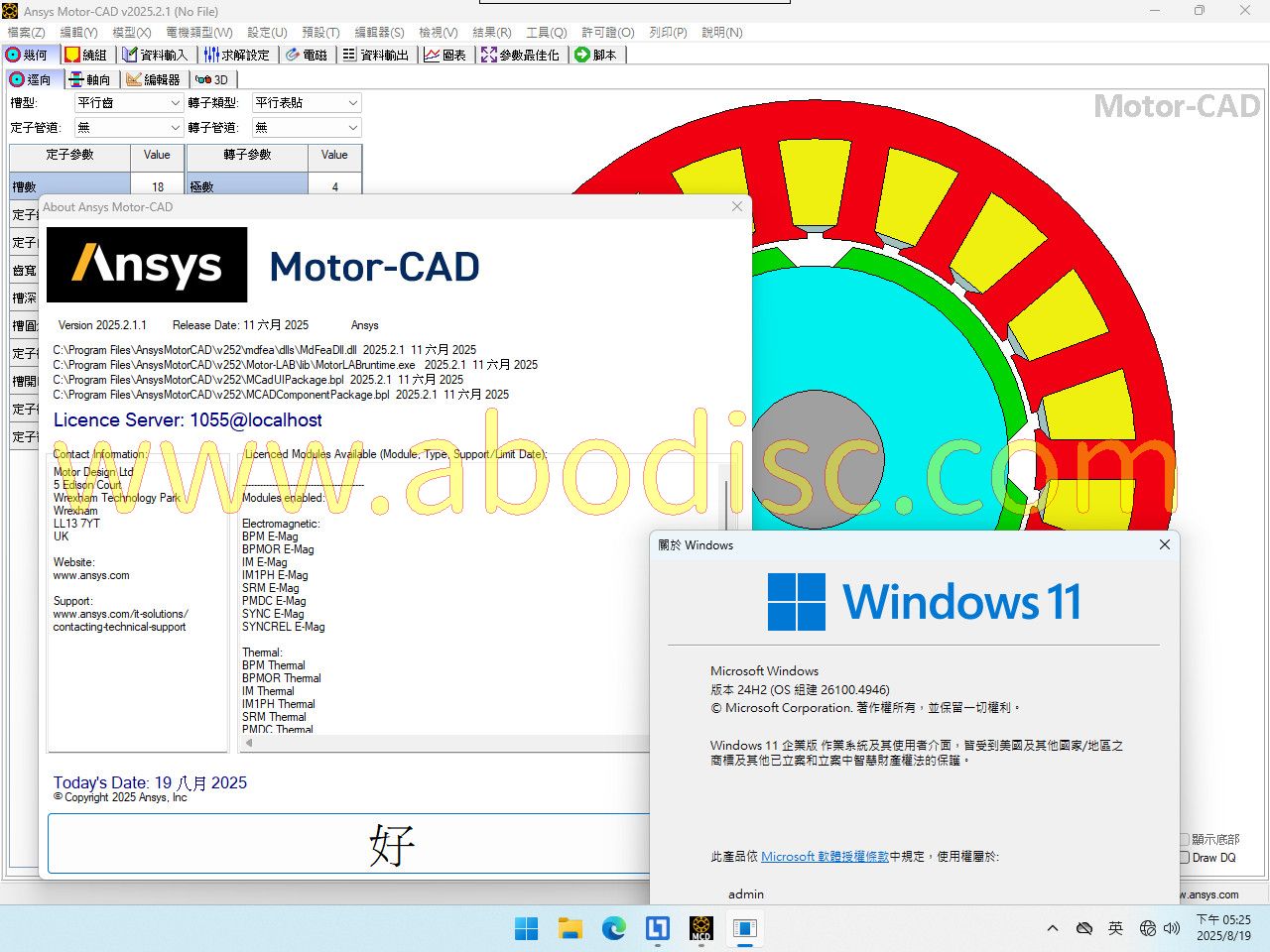Switch to the 3D view sub-tab
The height and width of the screenshot is (952, 1270).
pos(212,79)
